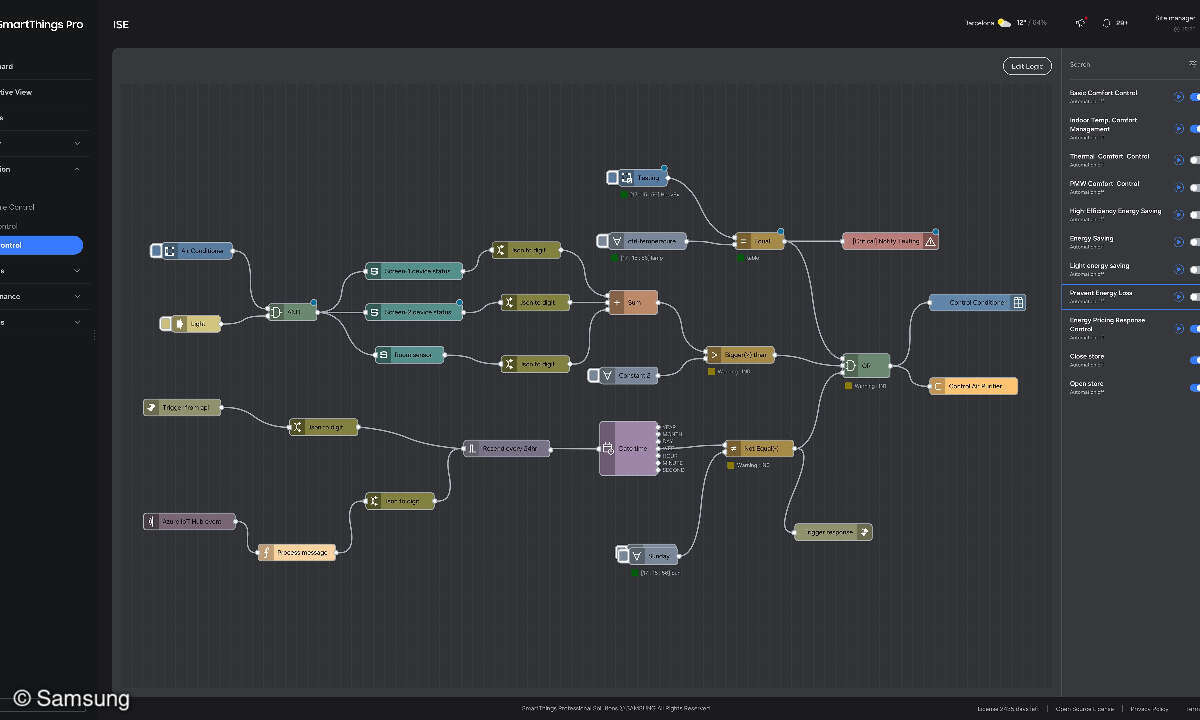This screenshot has height=720, width=1200.
Task: Toggle Indoor Temp. Comfort Management switch
Action: point(1194,128)
